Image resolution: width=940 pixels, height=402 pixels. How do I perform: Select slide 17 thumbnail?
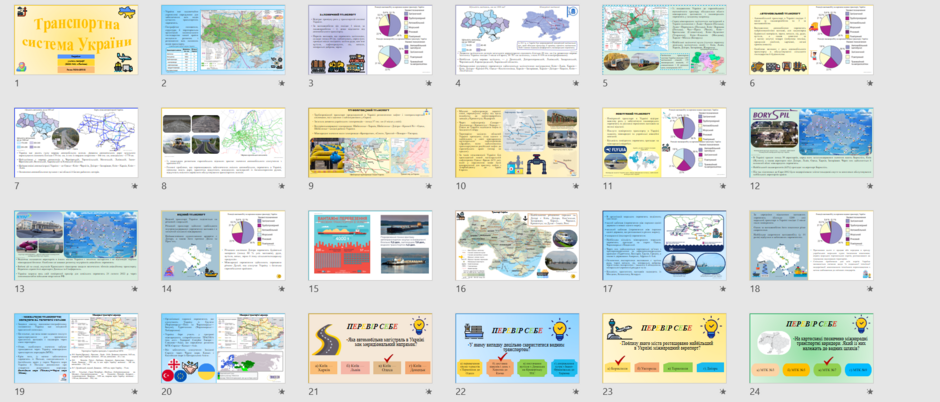[x=664, y=246]
